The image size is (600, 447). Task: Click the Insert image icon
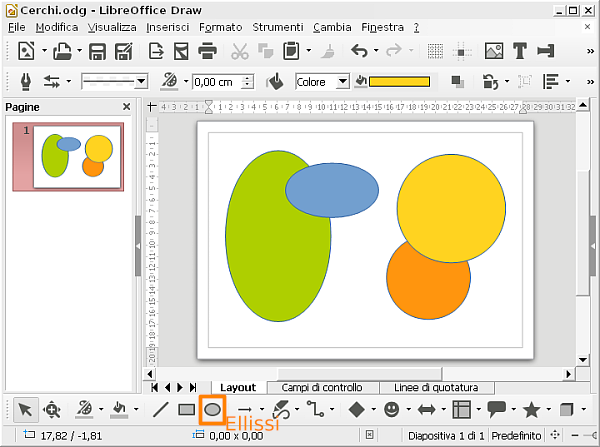494,51
